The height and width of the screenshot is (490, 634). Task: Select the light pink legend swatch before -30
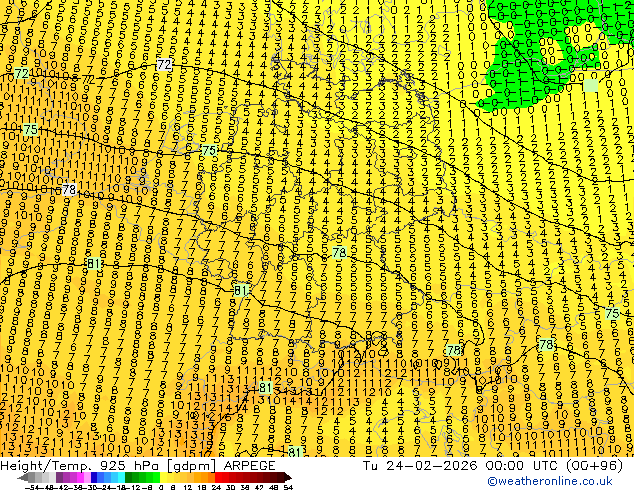[87, 477]
